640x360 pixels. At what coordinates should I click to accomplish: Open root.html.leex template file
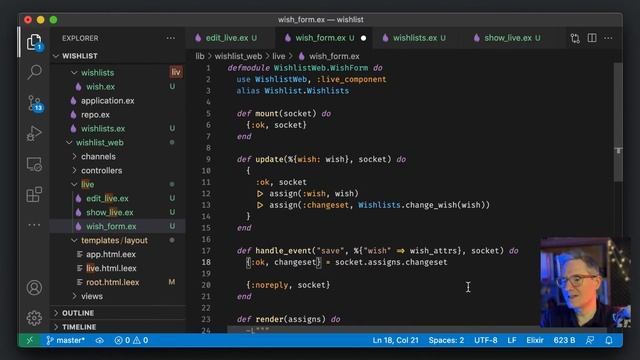coord(118,282)
